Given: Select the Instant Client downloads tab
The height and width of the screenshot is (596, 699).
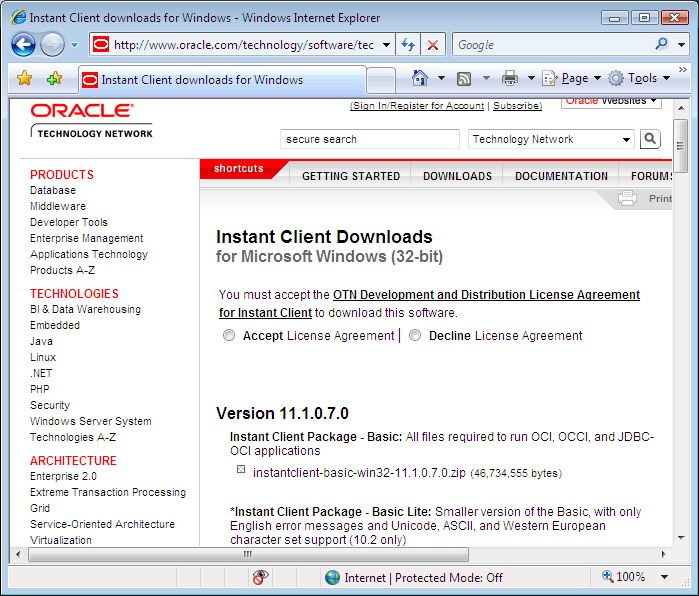Looking at the screenshot, I should (x=222, y=80).
